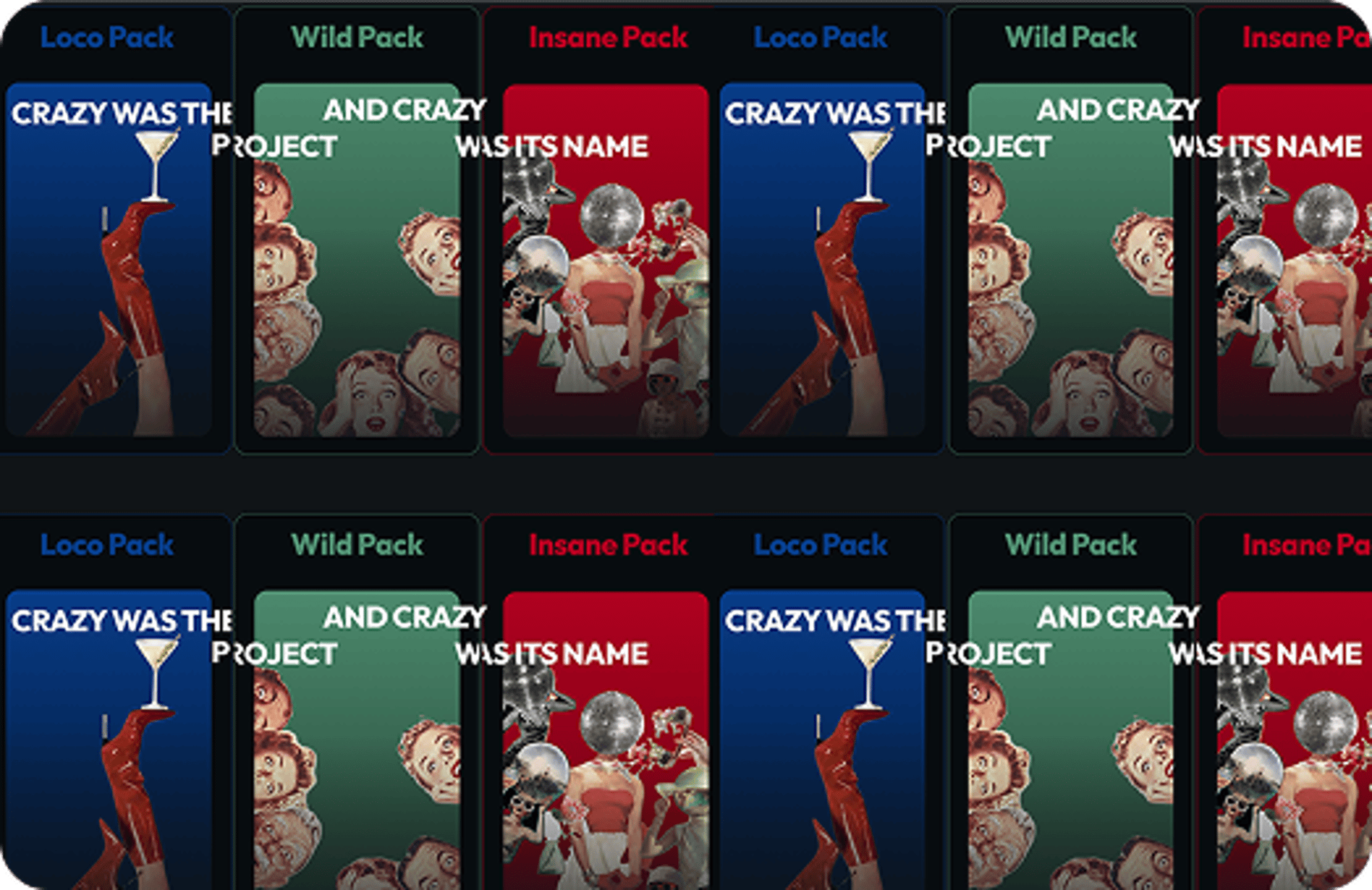Open the first Loco Pack title in the top row

(107, 37)
